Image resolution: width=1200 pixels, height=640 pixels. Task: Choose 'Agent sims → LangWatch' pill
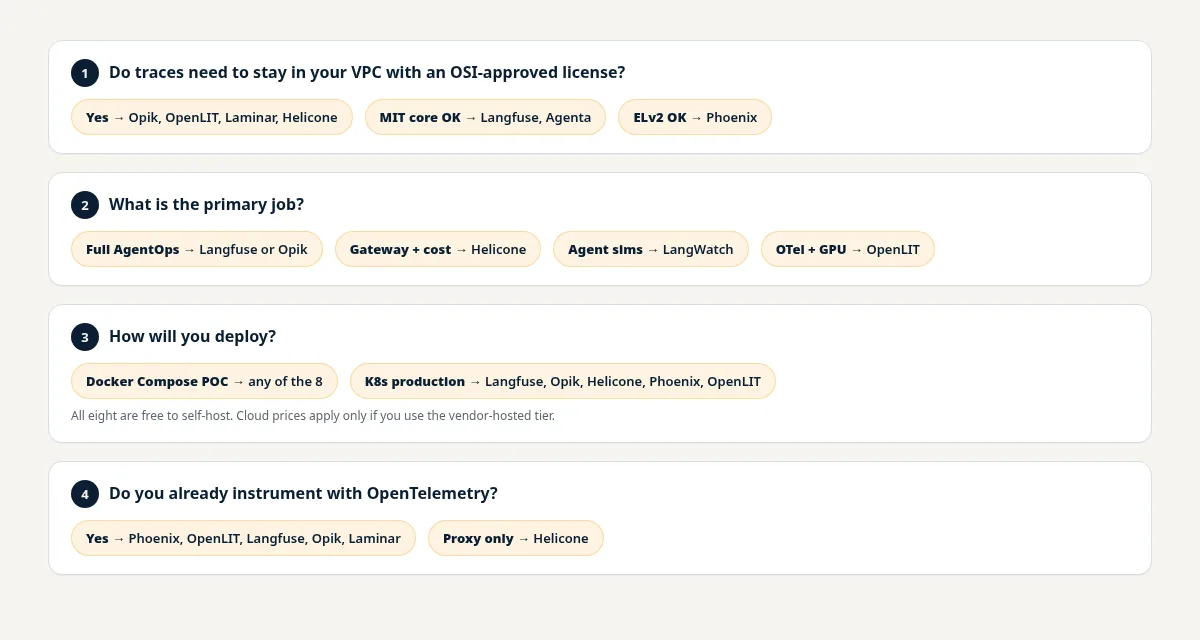click(x=651, y=249)
